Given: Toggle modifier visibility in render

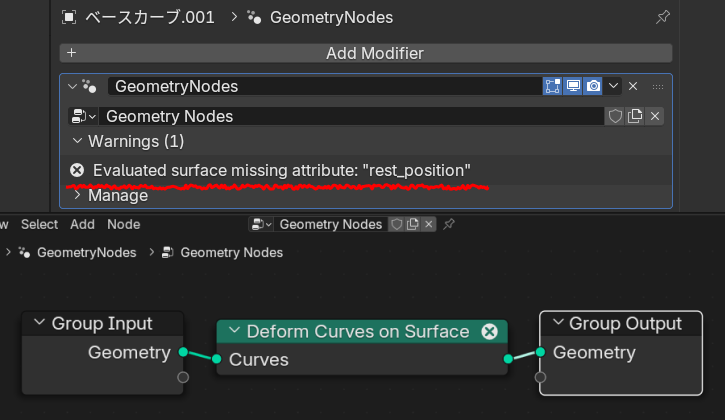Looking at the screenshot, I should [594, 86].
